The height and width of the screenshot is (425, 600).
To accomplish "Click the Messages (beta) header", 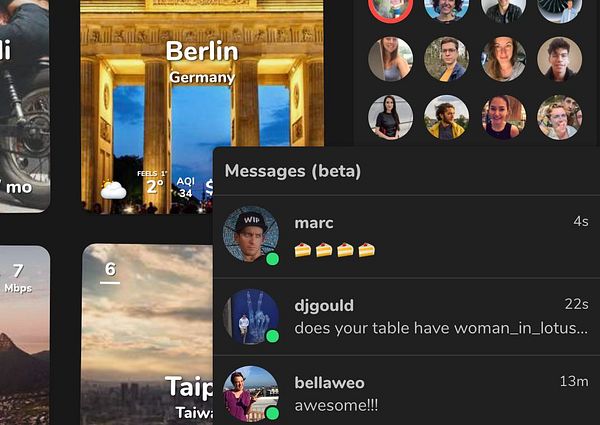I will point(293,171).
